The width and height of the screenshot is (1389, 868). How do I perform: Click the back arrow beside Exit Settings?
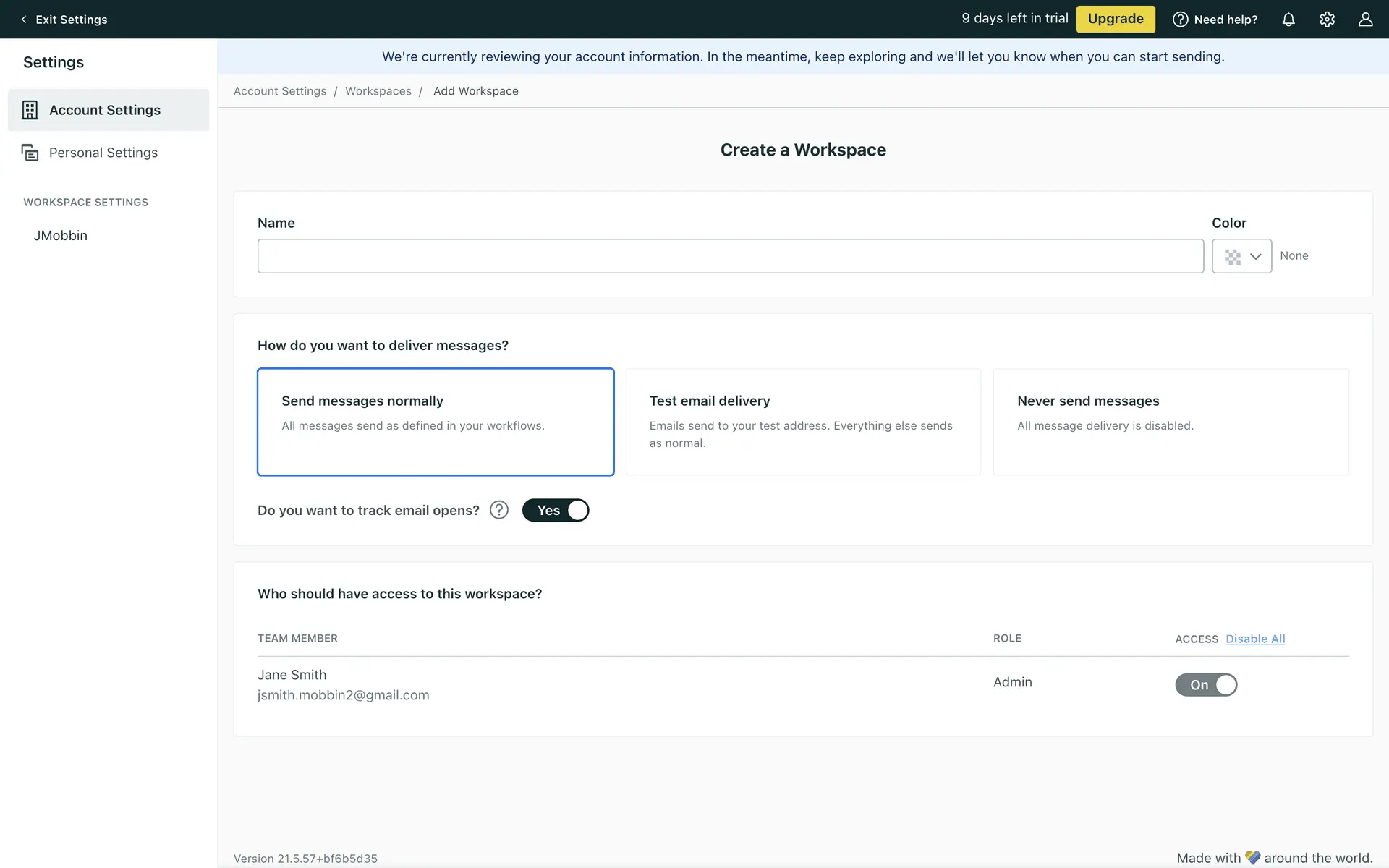click(x=24, y=20)
